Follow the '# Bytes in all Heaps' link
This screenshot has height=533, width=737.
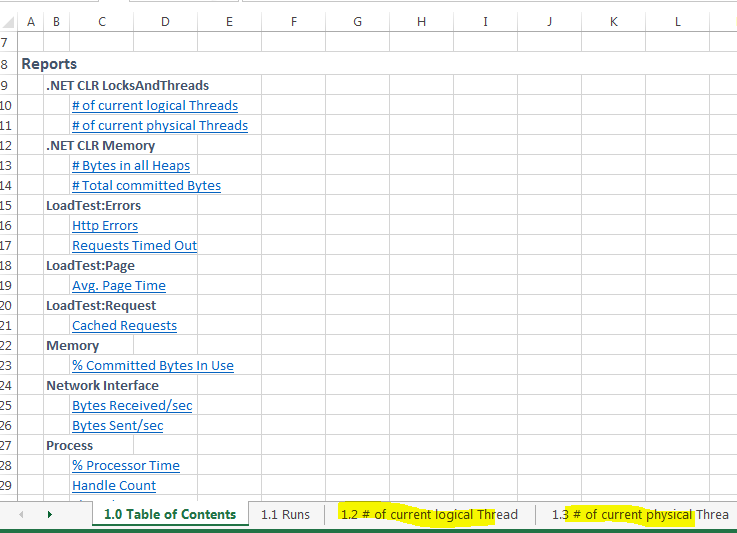(x=131, y=165)
